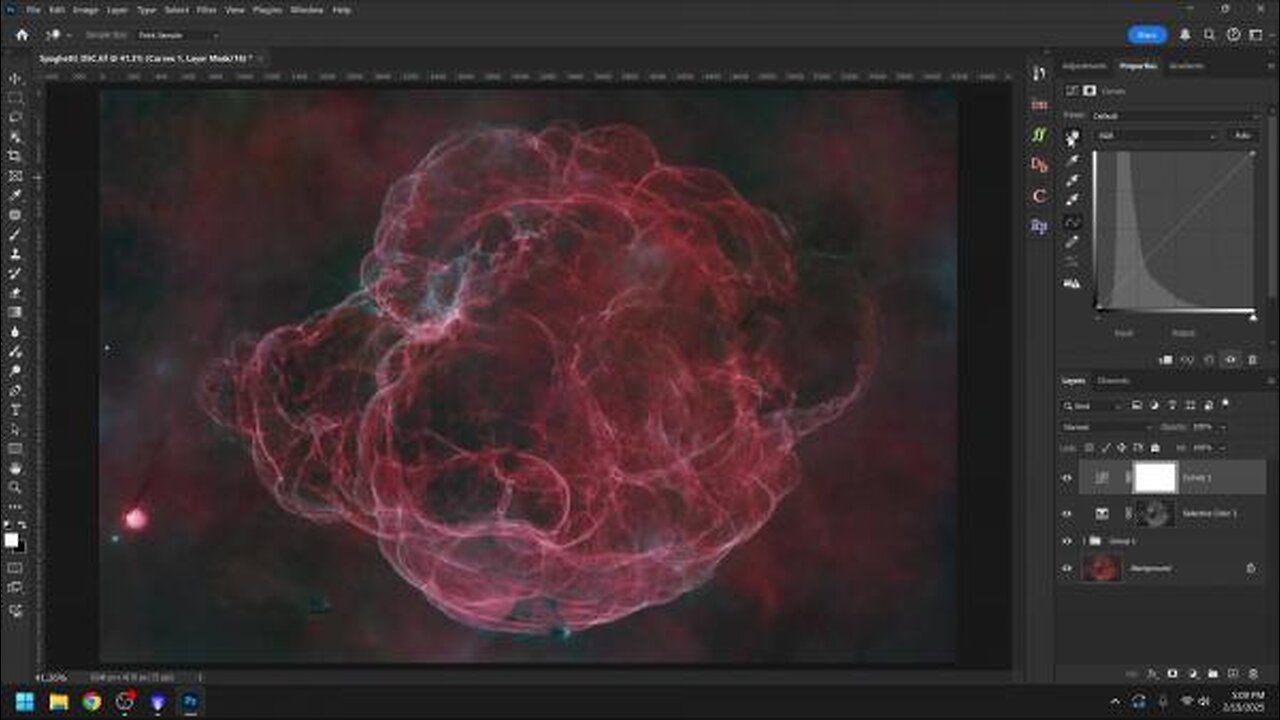Activate on-image adjustment hand in Curves

[1072, 138]
